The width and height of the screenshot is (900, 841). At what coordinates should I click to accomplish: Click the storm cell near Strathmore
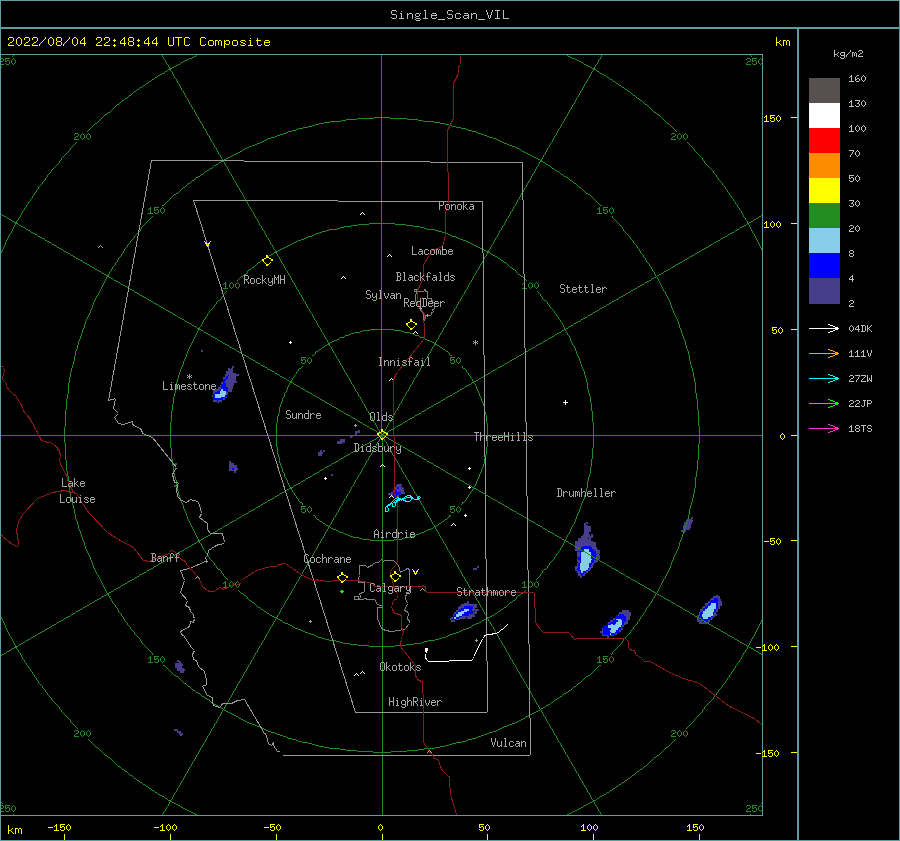click(x=464, y=612)
